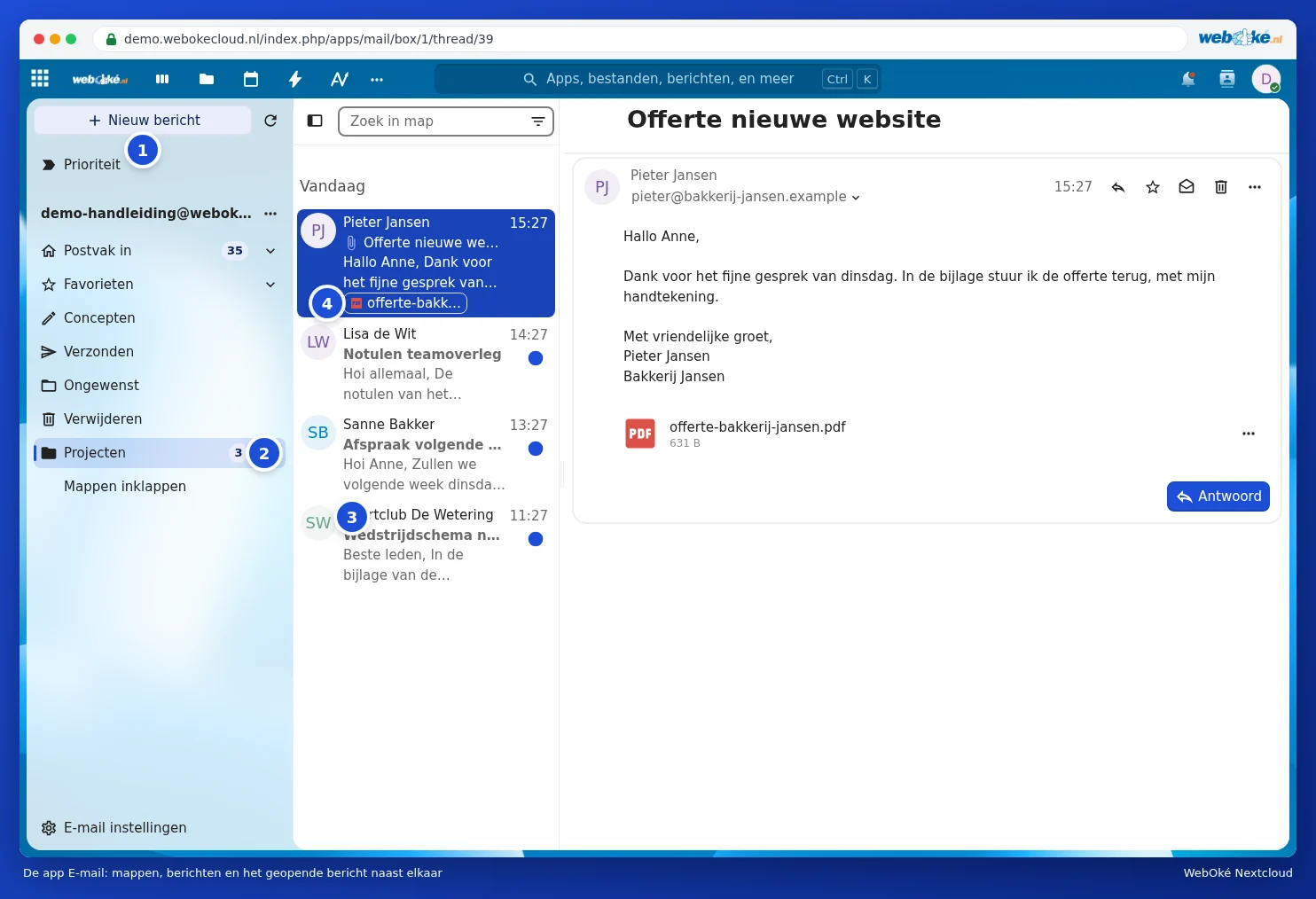Open the Calendar app icon
The image size is (1316, 899).
(x=251, y=79)
